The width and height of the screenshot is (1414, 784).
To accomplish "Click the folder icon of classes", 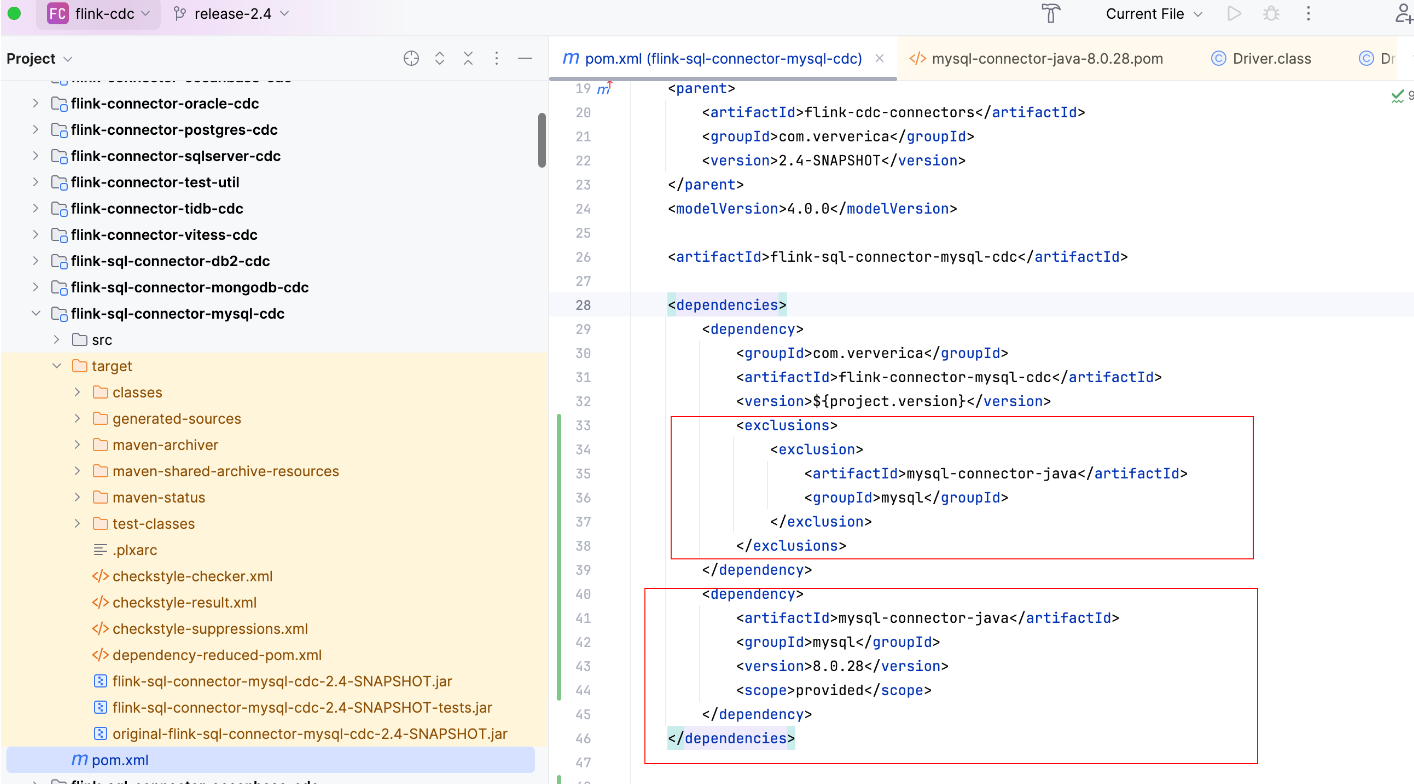I will pyautogui.click(x=100, y=393).
